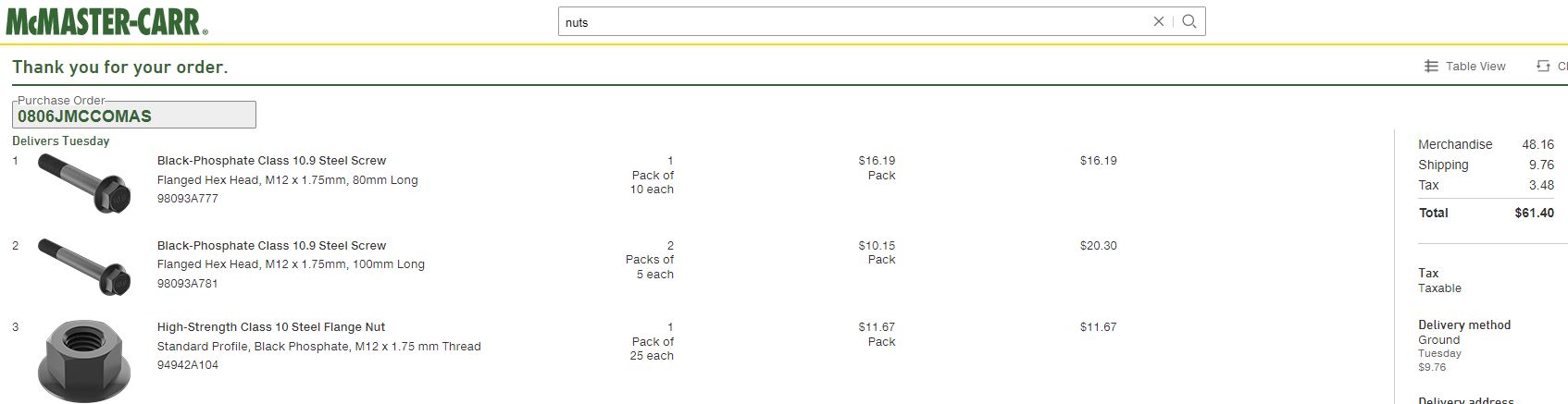The image size is (1568, 404).
Task: Select the Purchase Order field 0806JMCCOMAS
Action: [134, 116]
